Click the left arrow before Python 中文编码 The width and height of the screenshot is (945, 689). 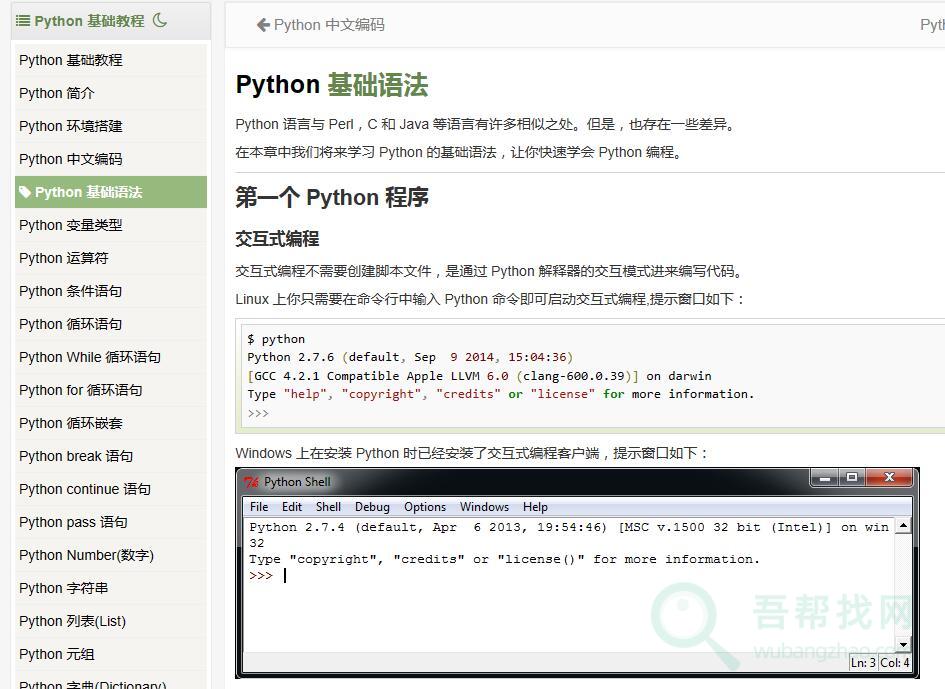coord(263,25)
